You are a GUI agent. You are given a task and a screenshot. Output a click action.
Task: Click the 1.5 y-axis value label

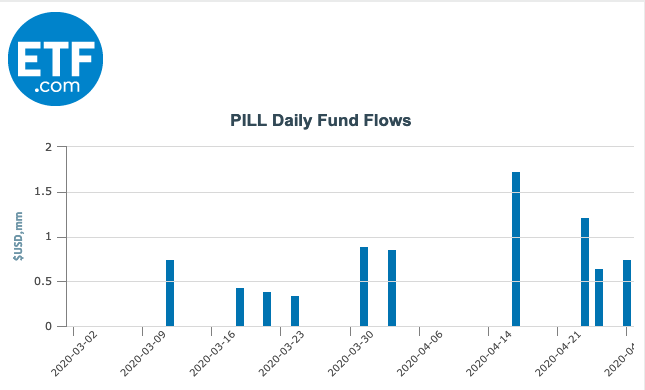[x=43, y=192]
